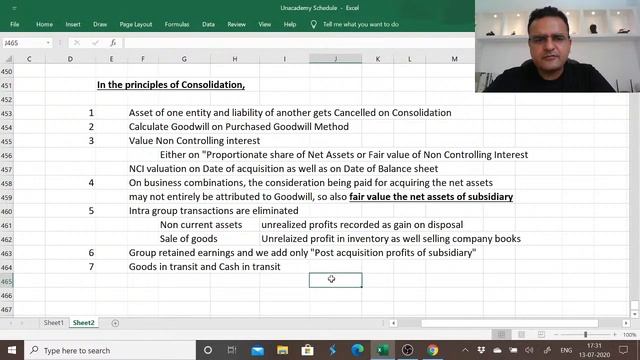640x360 pixels.
Task: Click the horizontal scrollbar right arrow
Action: click(x=626, y=323)
